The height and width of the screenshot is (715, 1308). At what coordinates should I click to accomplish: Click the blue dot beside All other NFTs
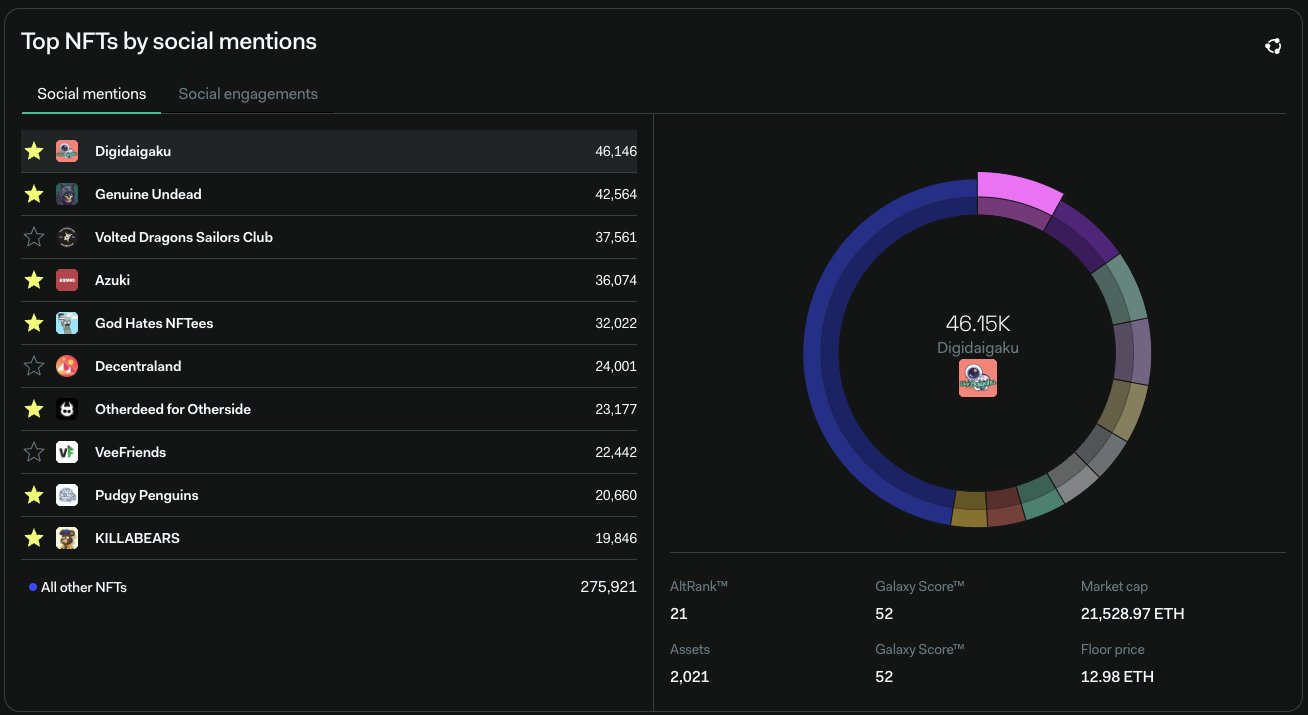(33, 587)
